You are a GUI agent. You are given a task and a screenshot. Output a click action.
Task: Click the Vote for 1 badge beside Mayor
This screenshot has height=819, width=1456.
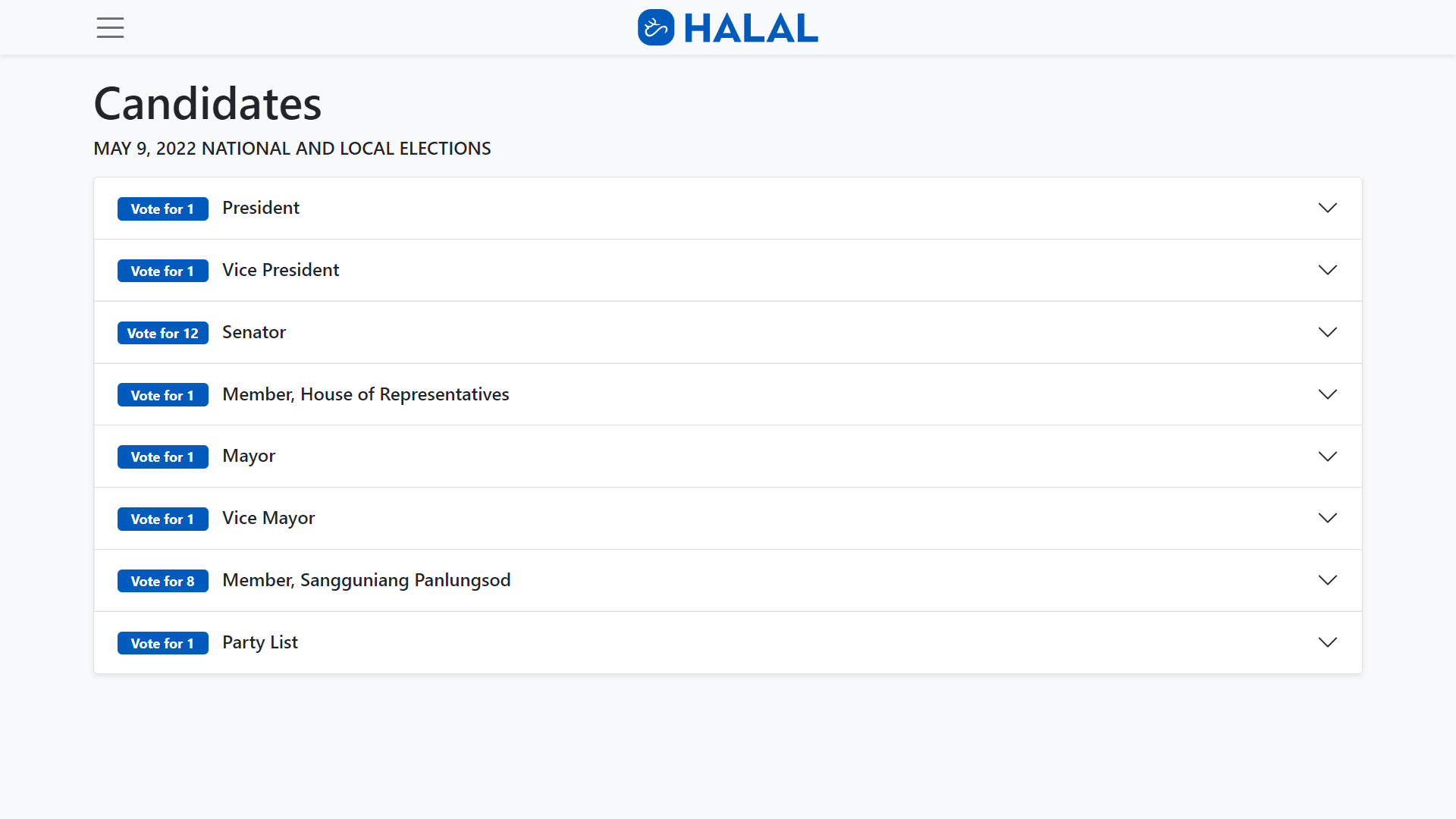pyautogui.click(x=162, y=457)
